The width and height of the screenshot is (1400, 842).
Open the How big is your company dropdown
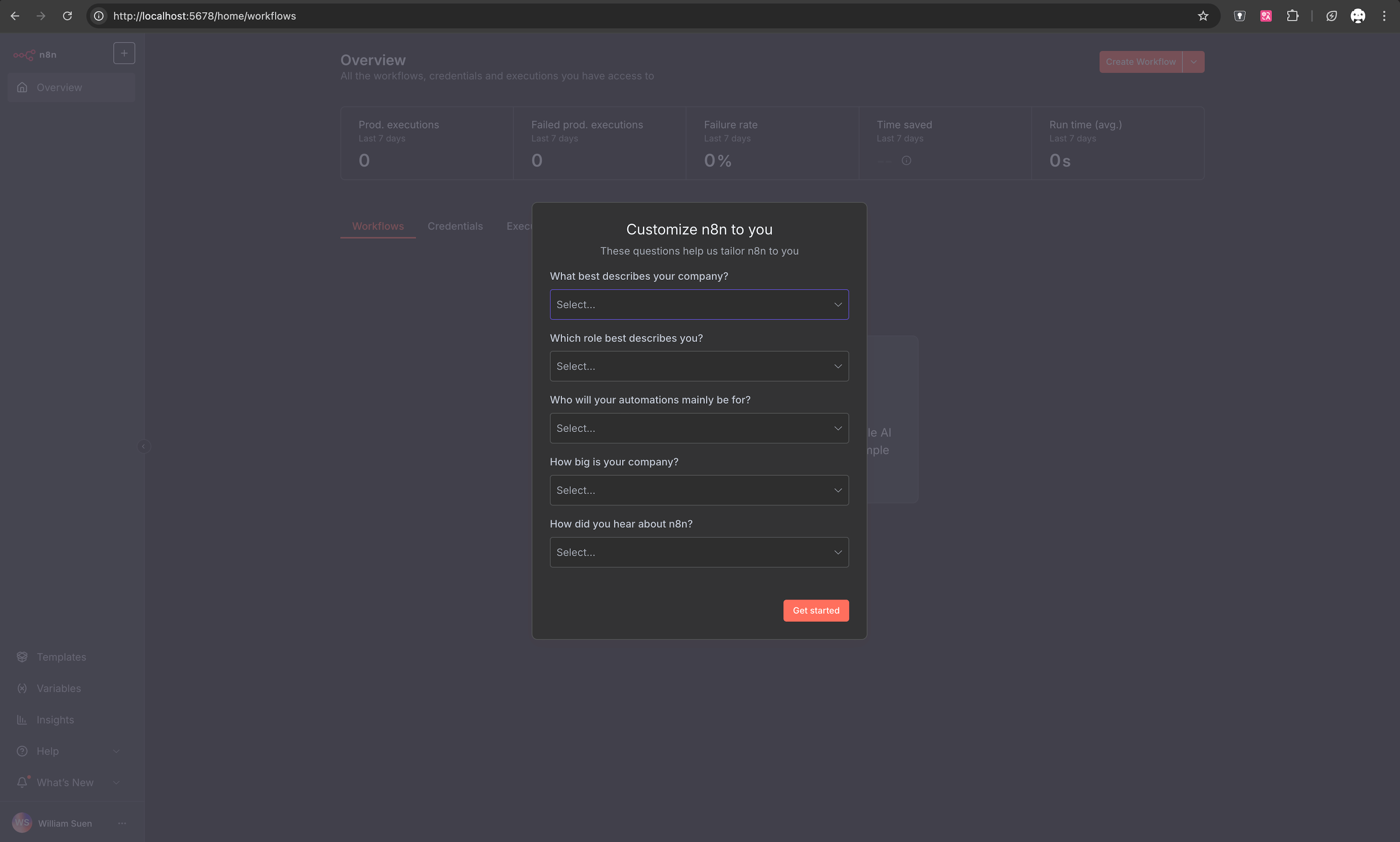(699, 490)
